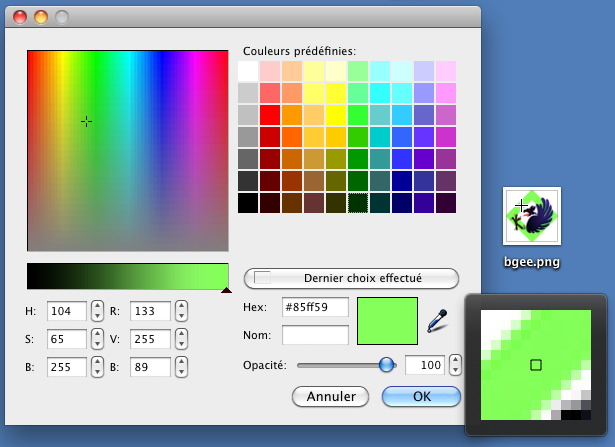Click the bgee.png file name label

532,262
